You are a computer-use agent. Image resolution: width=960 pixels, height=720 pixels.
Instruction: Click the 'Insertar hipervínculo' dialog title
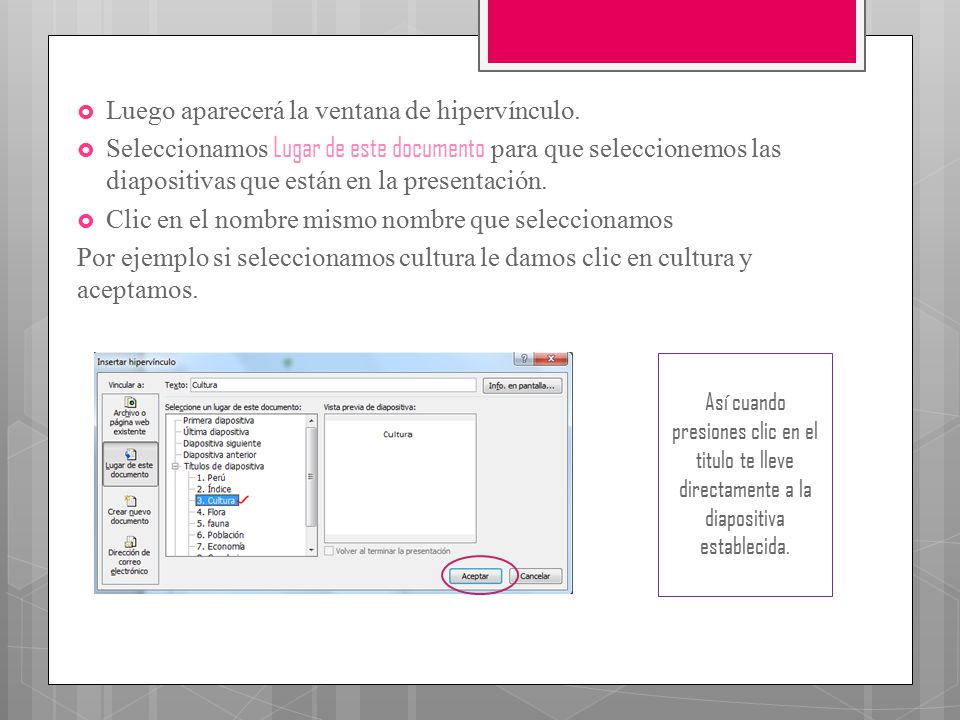[x=136, y=362]
